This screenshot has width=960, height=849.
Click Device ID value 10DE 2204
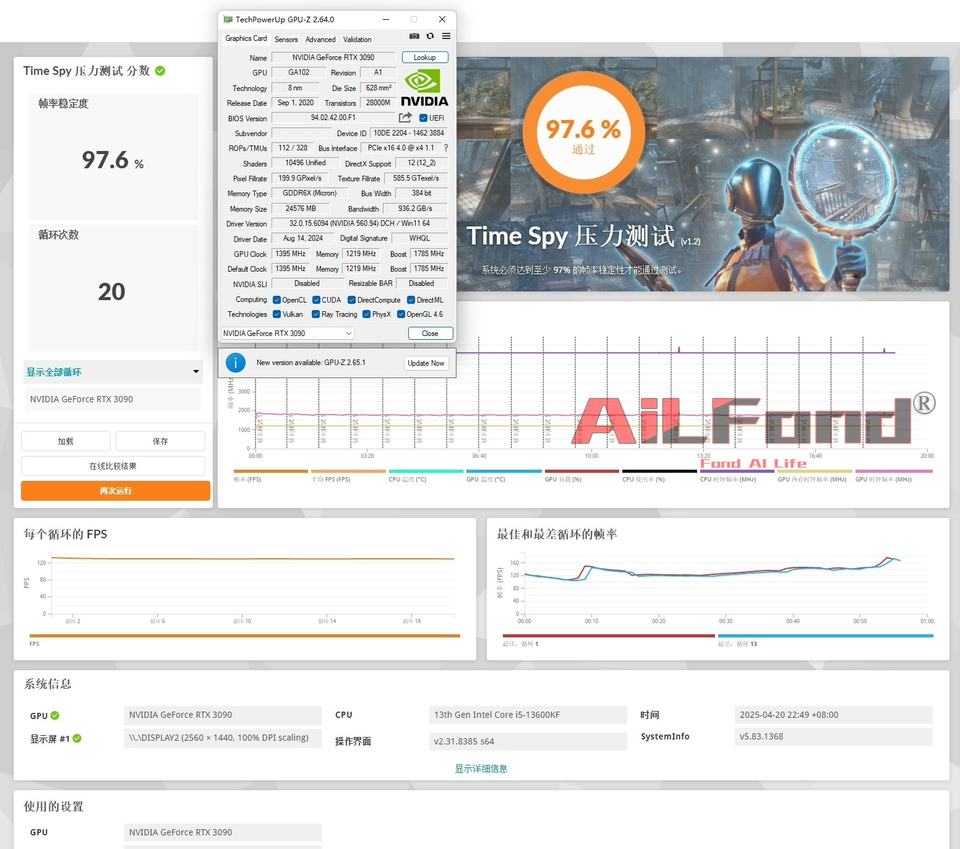(408, 133)
